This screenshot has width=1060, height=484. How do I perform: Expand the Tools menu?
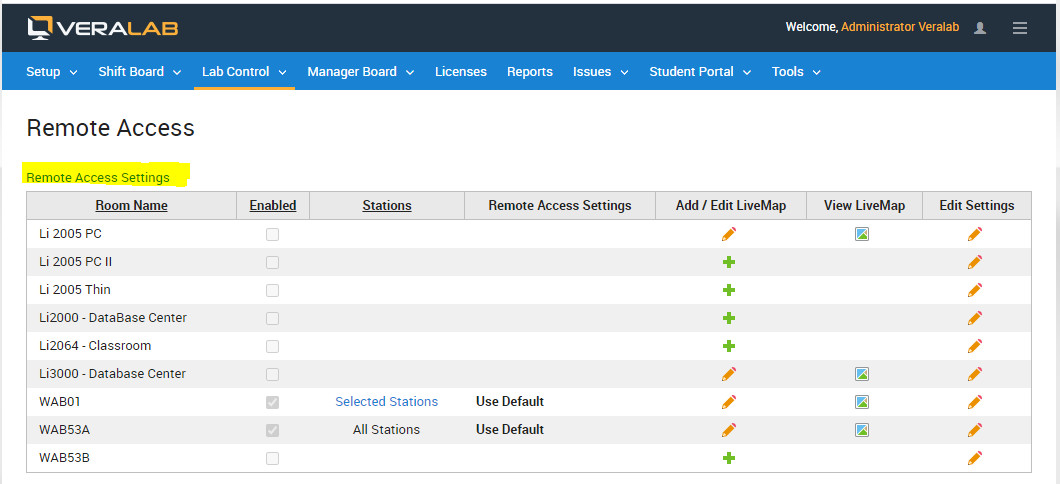tap(796, 72)
